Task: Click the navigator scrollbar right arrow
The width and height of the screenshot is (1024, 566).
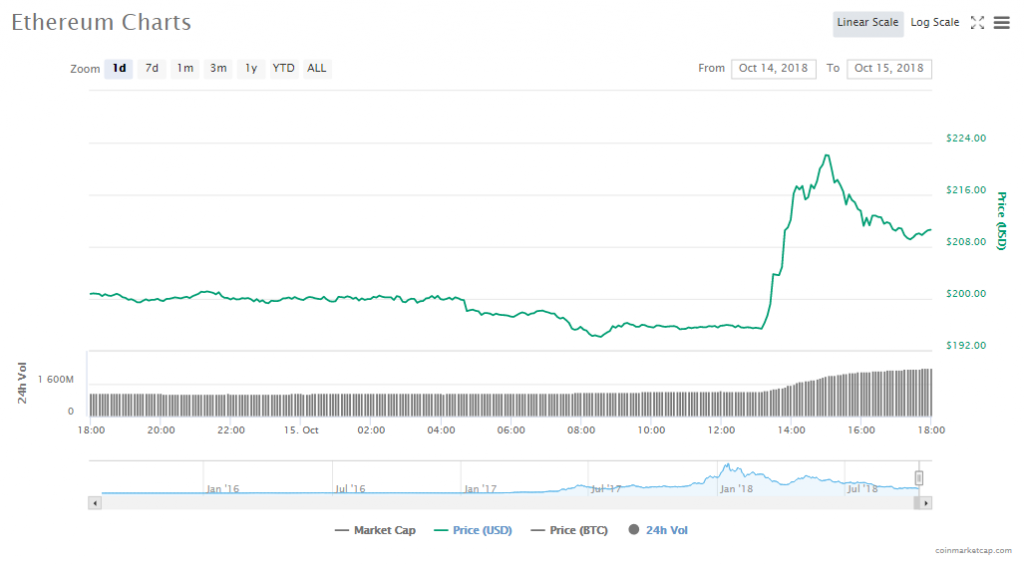Action: pos(926,502)
